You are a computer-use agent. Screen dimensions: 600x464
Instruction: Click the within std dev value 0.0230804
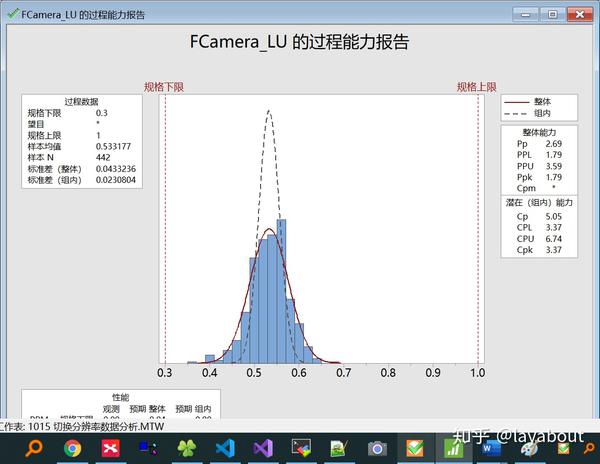pos(116,180)
